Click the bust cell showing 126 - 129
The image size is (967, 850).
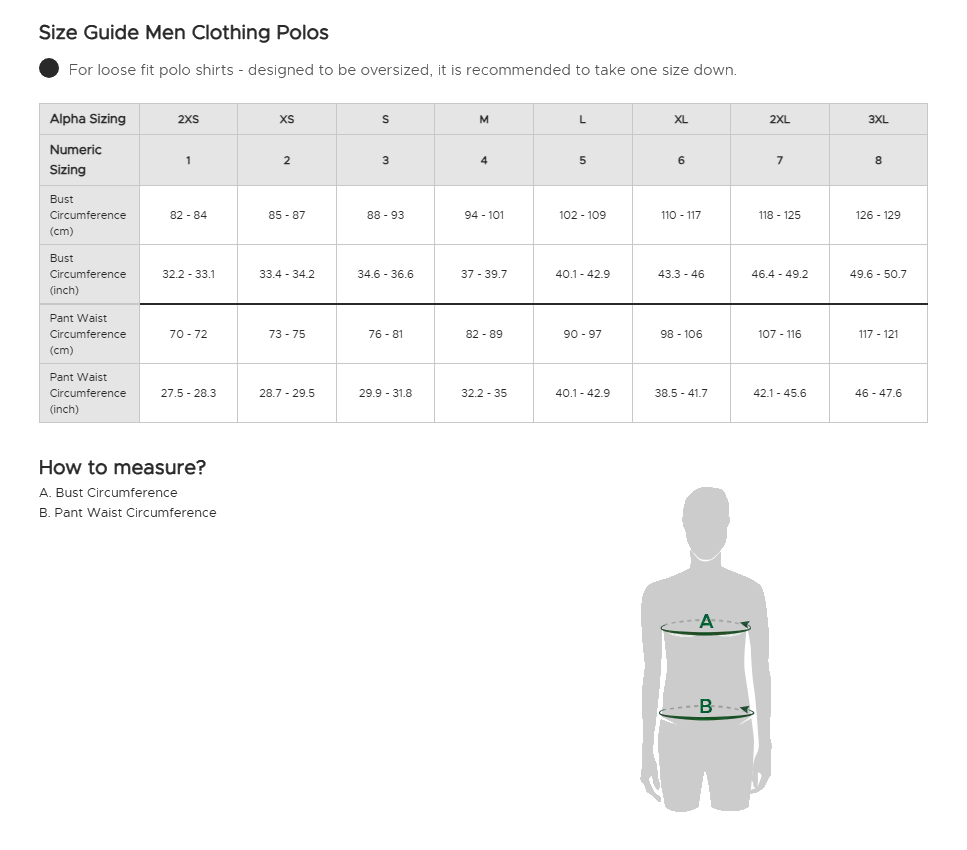click(878, 215)
